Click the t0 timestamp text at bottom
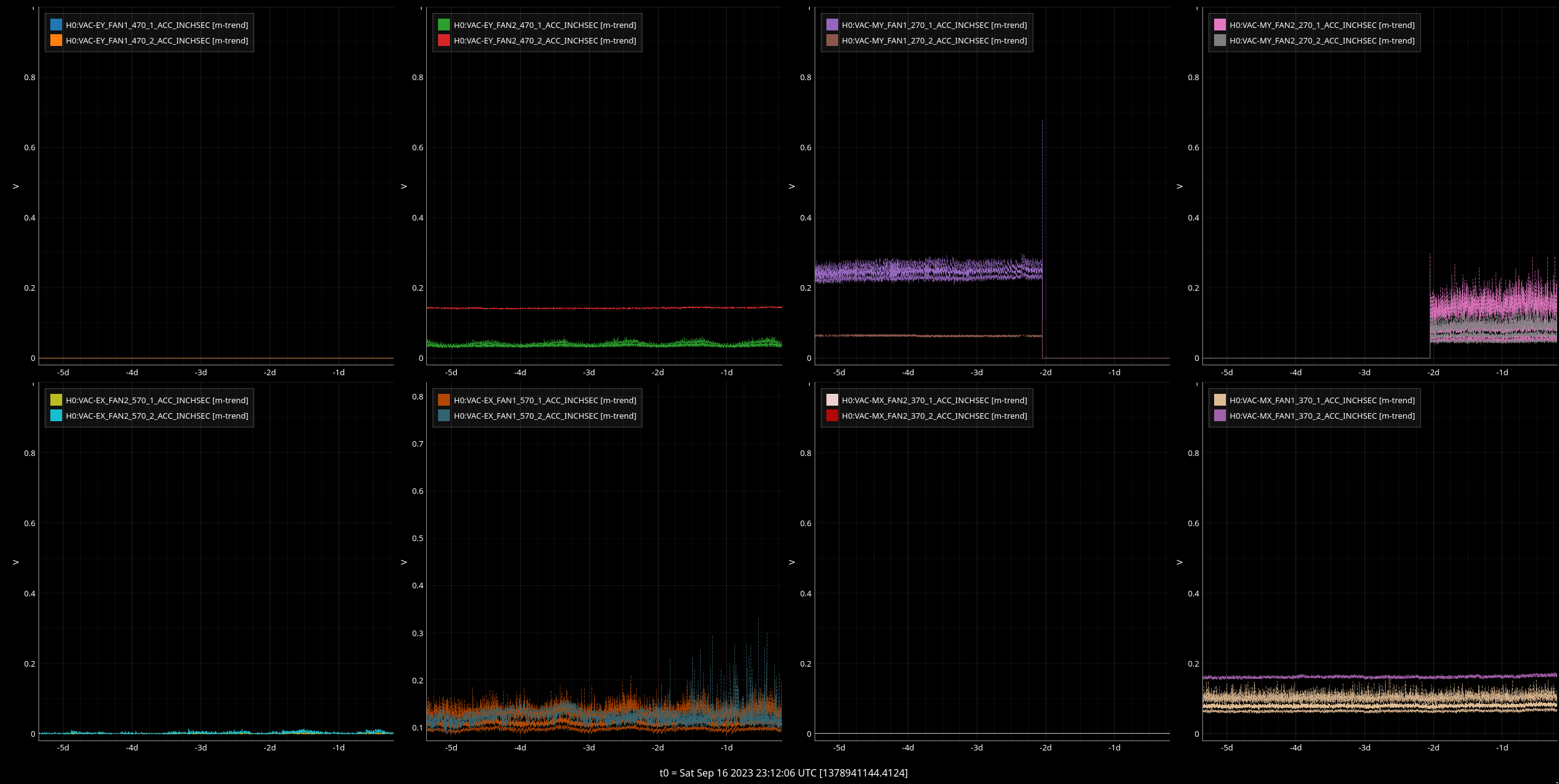The image size is (1559, 784). coord(784,773)
